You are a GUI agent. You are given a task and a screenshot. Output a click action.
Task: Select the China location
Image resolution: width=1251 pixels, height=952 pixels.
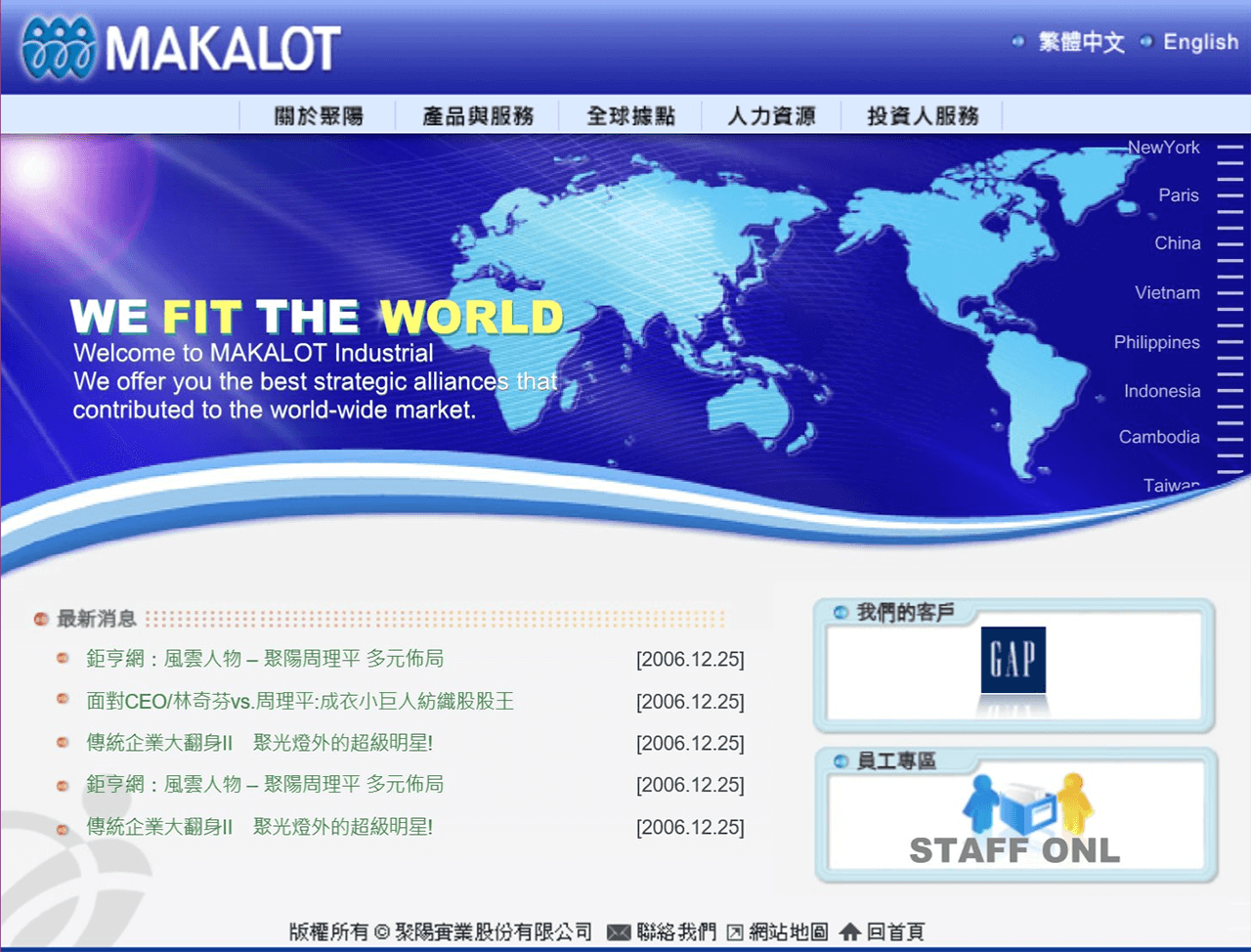coord(1178,243)
